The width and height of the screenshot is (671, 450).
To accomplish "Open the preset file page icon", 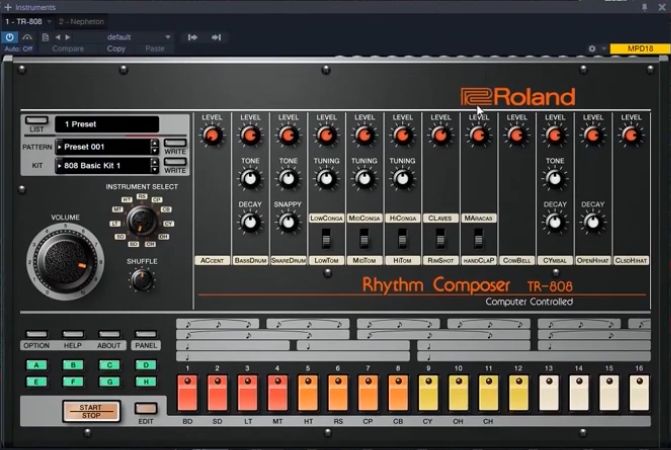I will pos(45,37).
